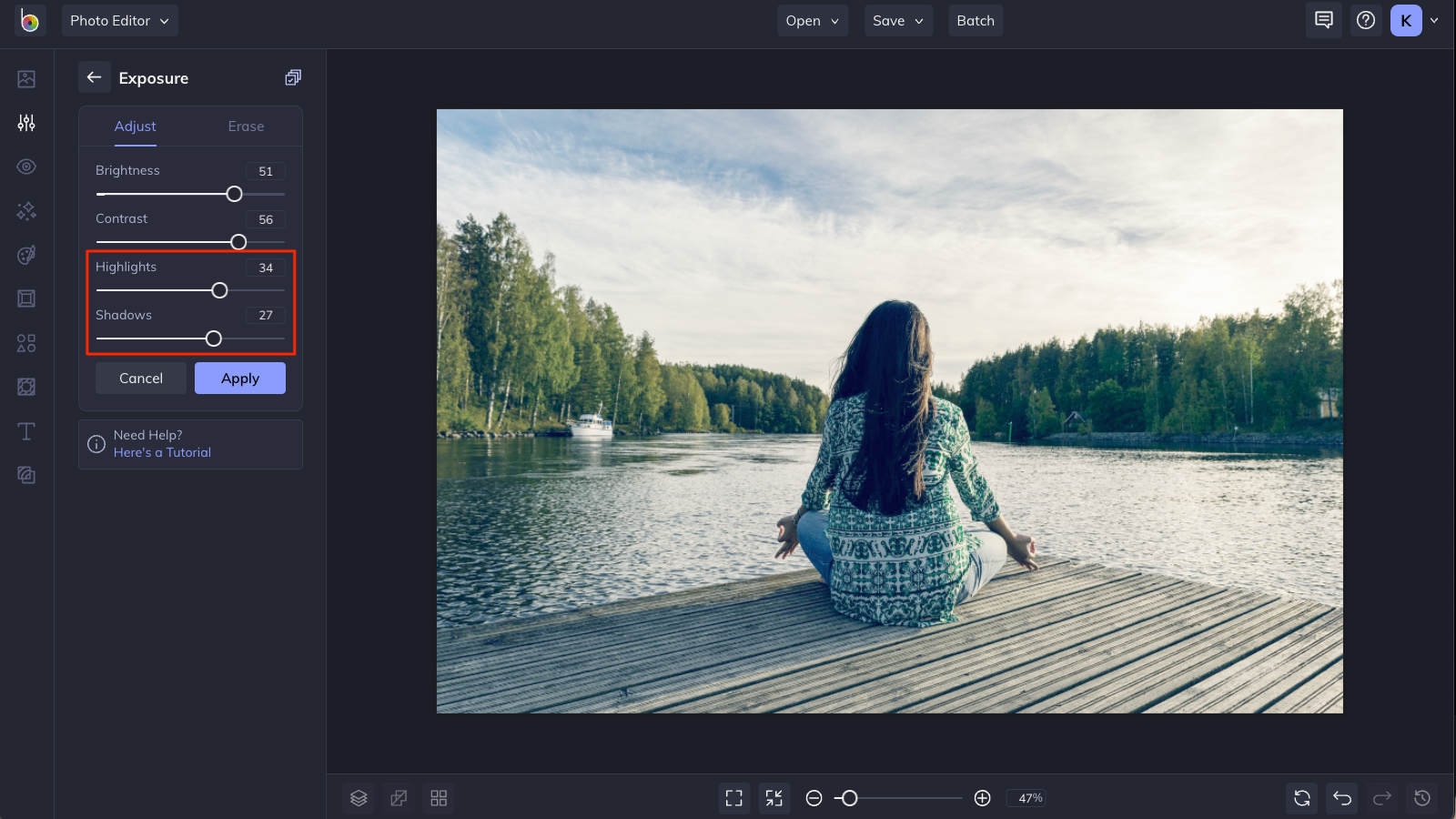The image size is (1456, 819).
Task: Open the Layers panel in the bottom toolbar
Action: [358, 798]
